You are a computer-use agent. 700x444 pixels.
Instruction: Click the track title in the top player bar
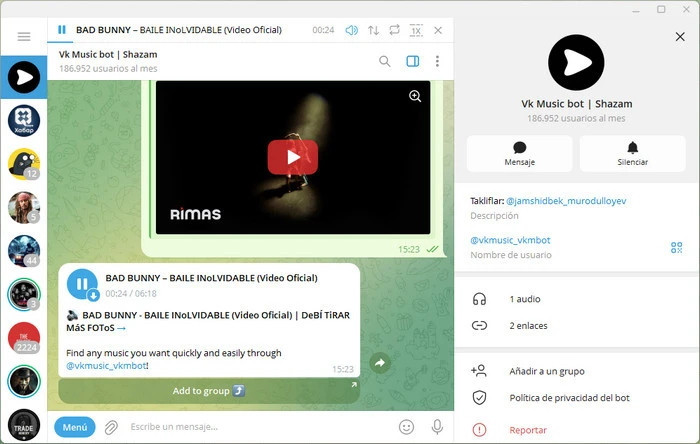pos(179,30)
